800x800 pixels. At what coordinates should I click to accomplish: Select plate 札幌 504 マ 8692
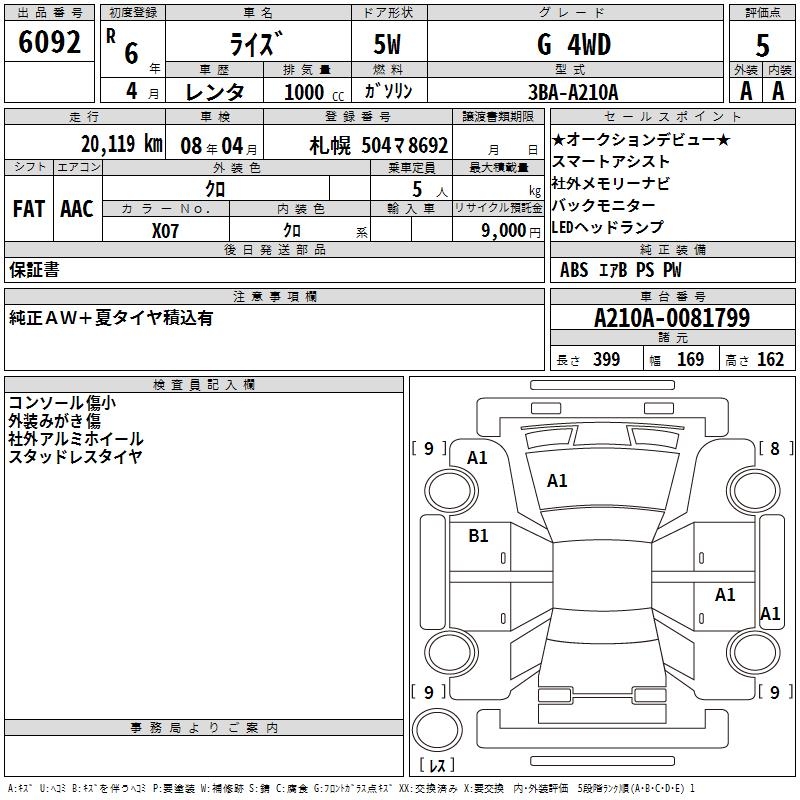click(x=379, y=145)
